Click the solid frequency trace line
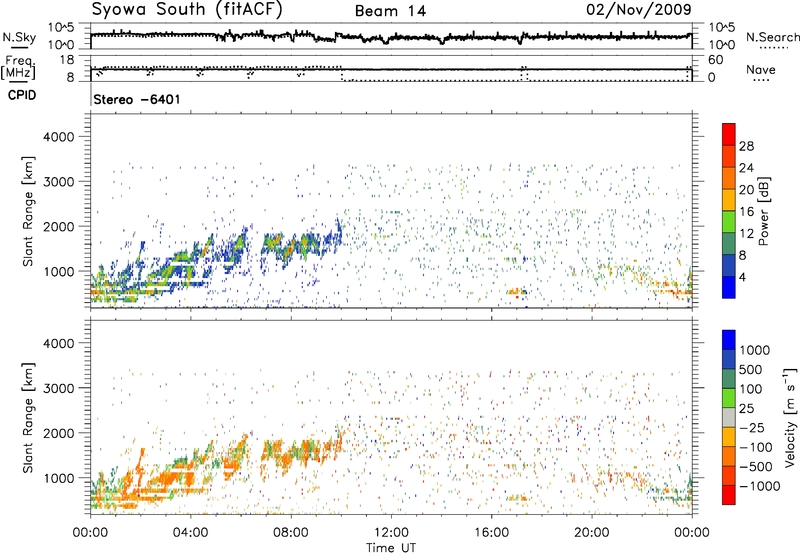Viewport: 800px width, 554px height. (391, 69)
